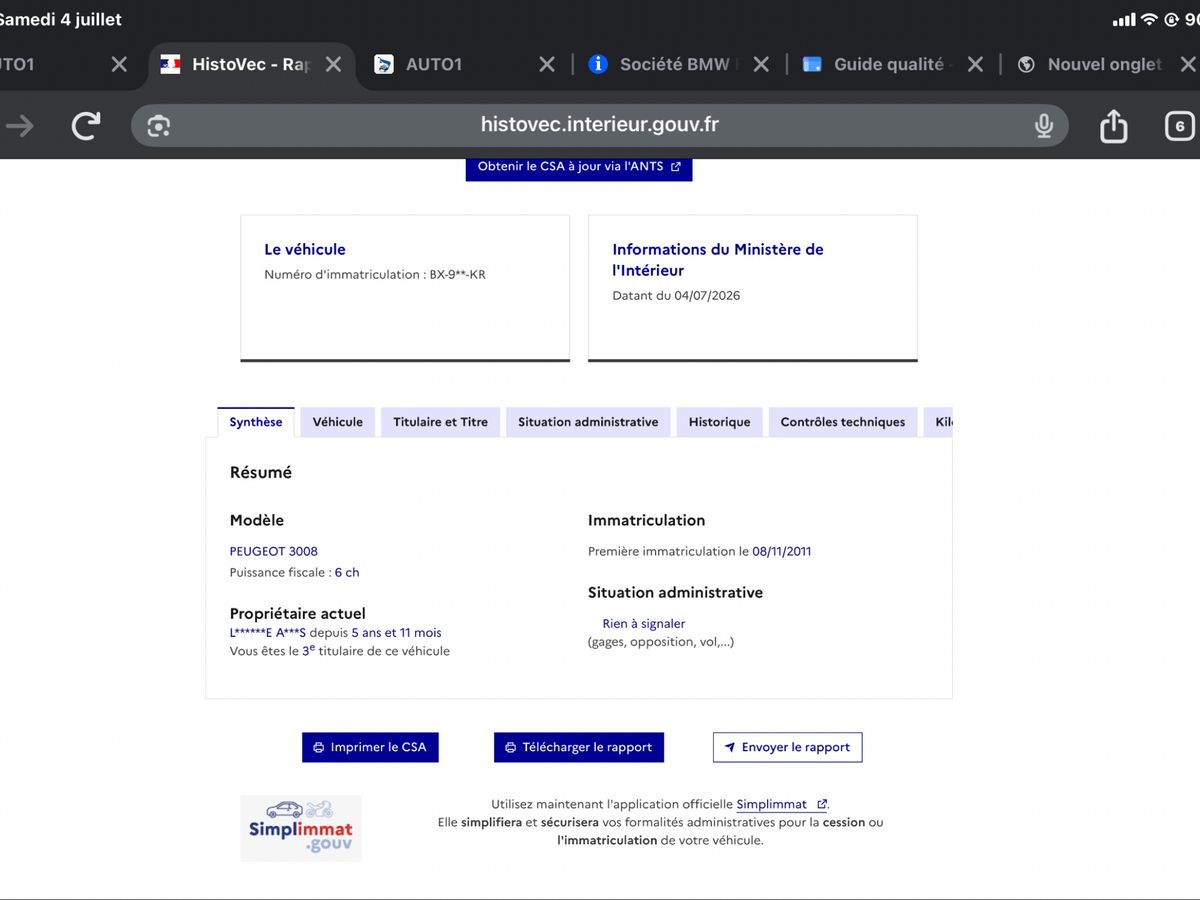Open the Historique tab
This screenshot has height=900, width=1200.
(x=720, y=422)
